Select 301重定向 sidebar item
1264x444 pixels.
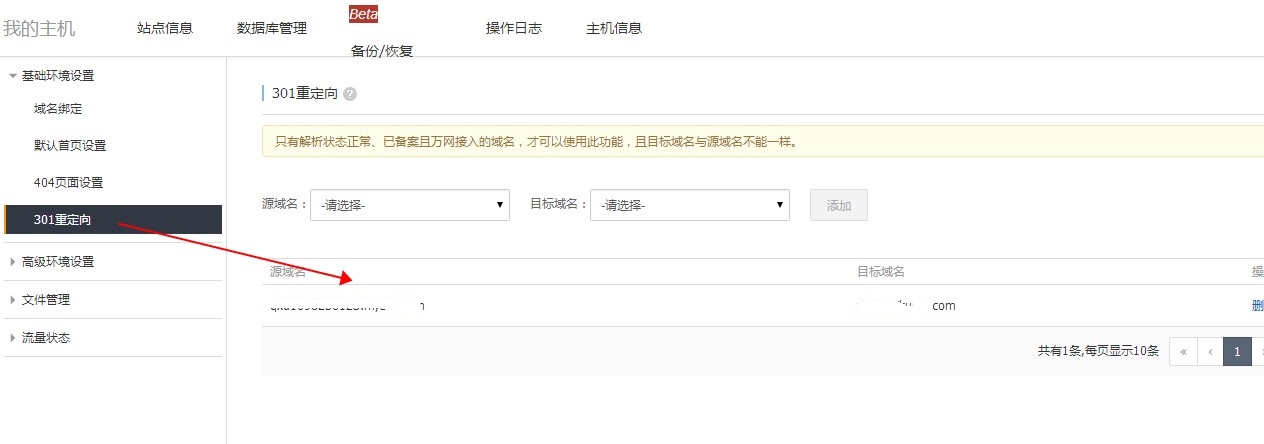coord(62,220)
